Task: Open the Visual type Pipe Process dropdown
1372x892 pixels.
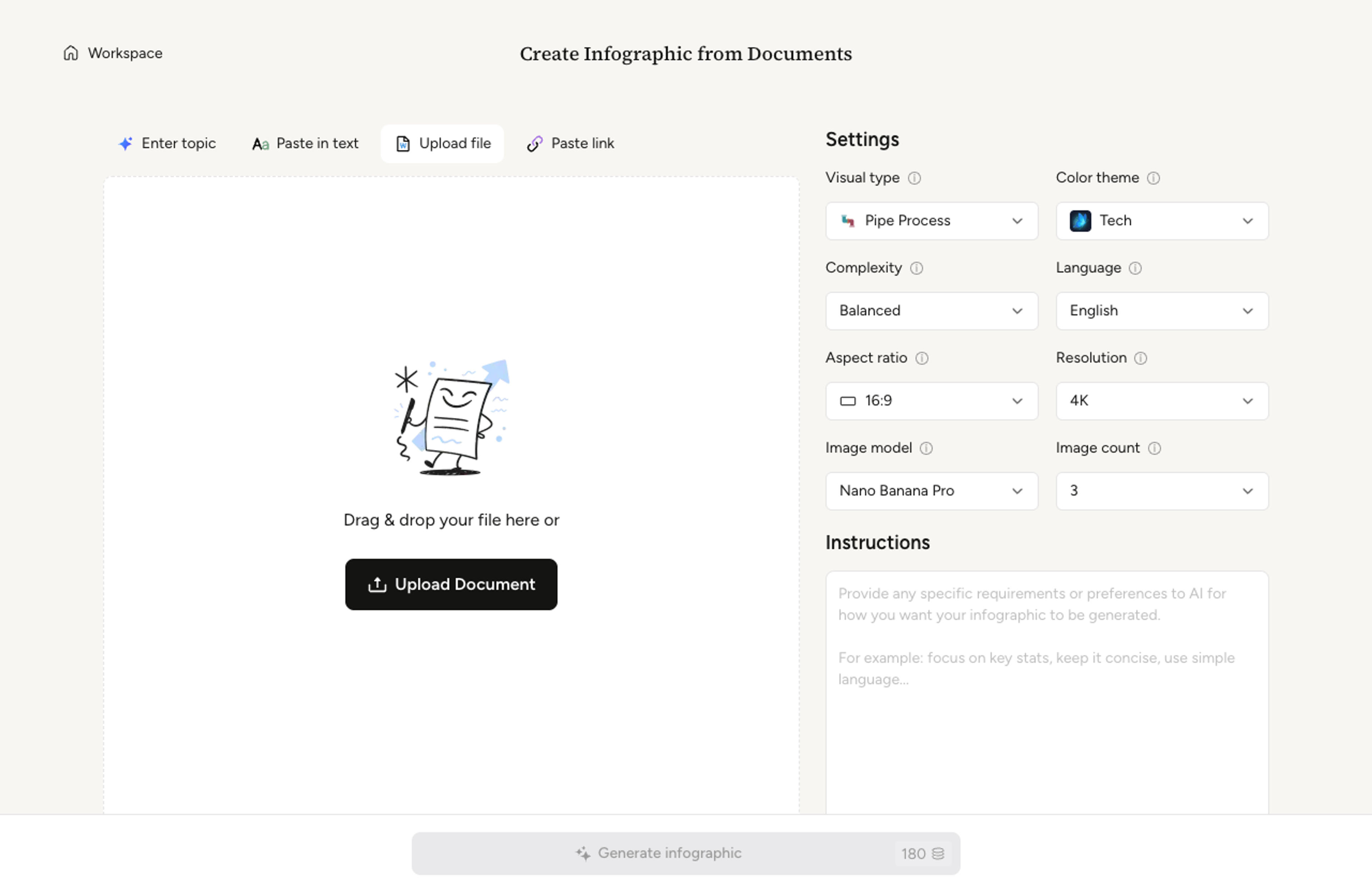Action: [x=931, y=221]
